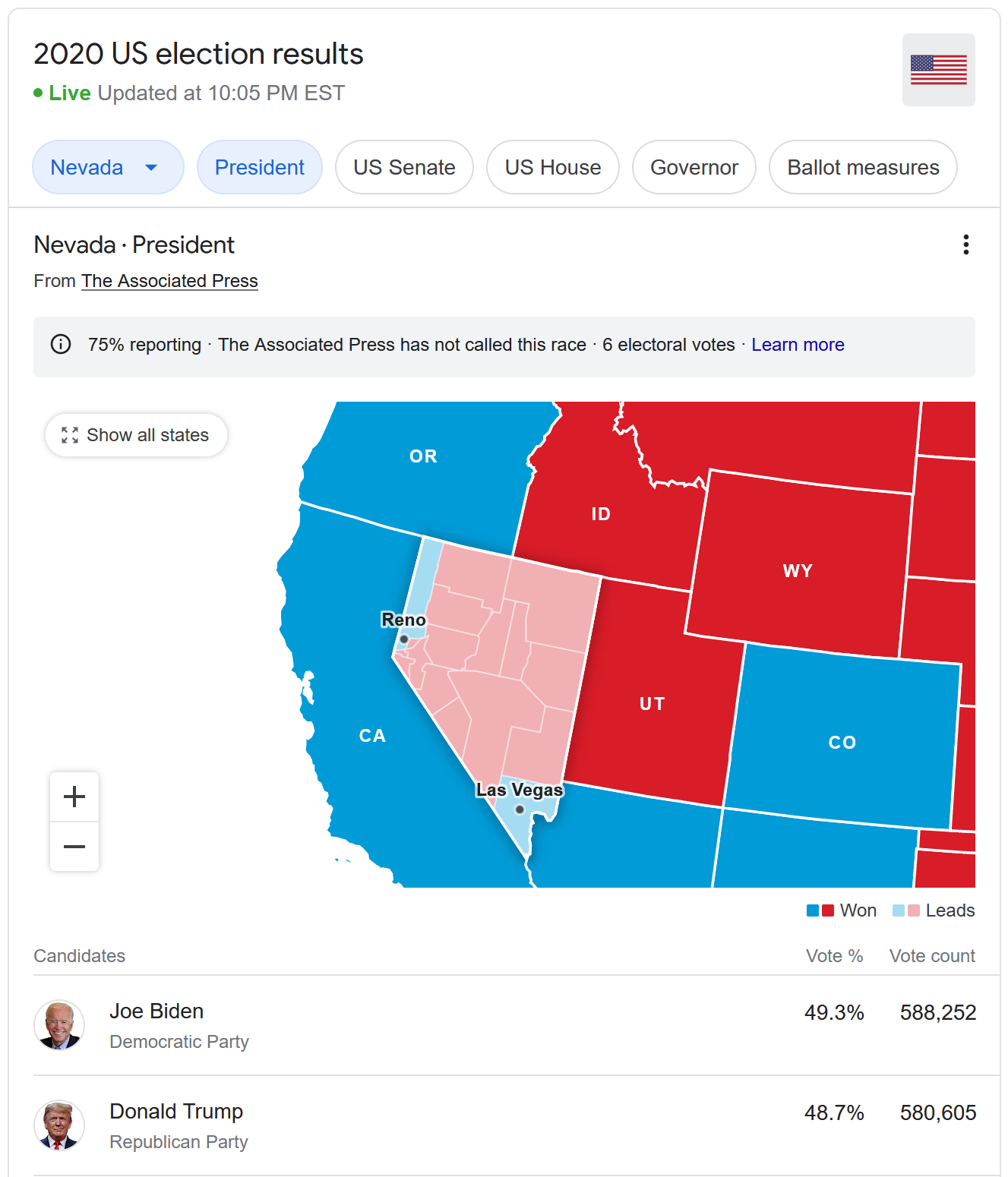Select the President race tab
The width and height of the screenshot is (1008, 1177).
tap(259, 167)
